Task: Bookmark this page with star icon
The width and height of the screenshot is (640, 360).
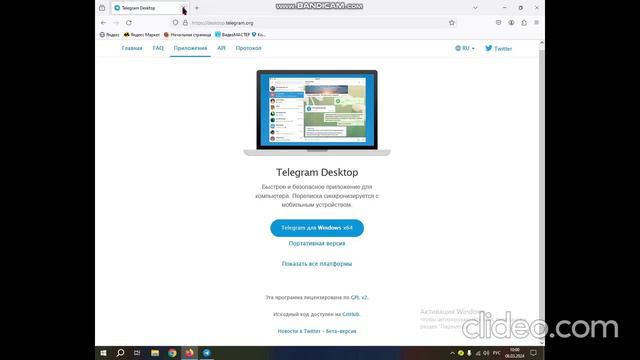Action: [452, 23]
